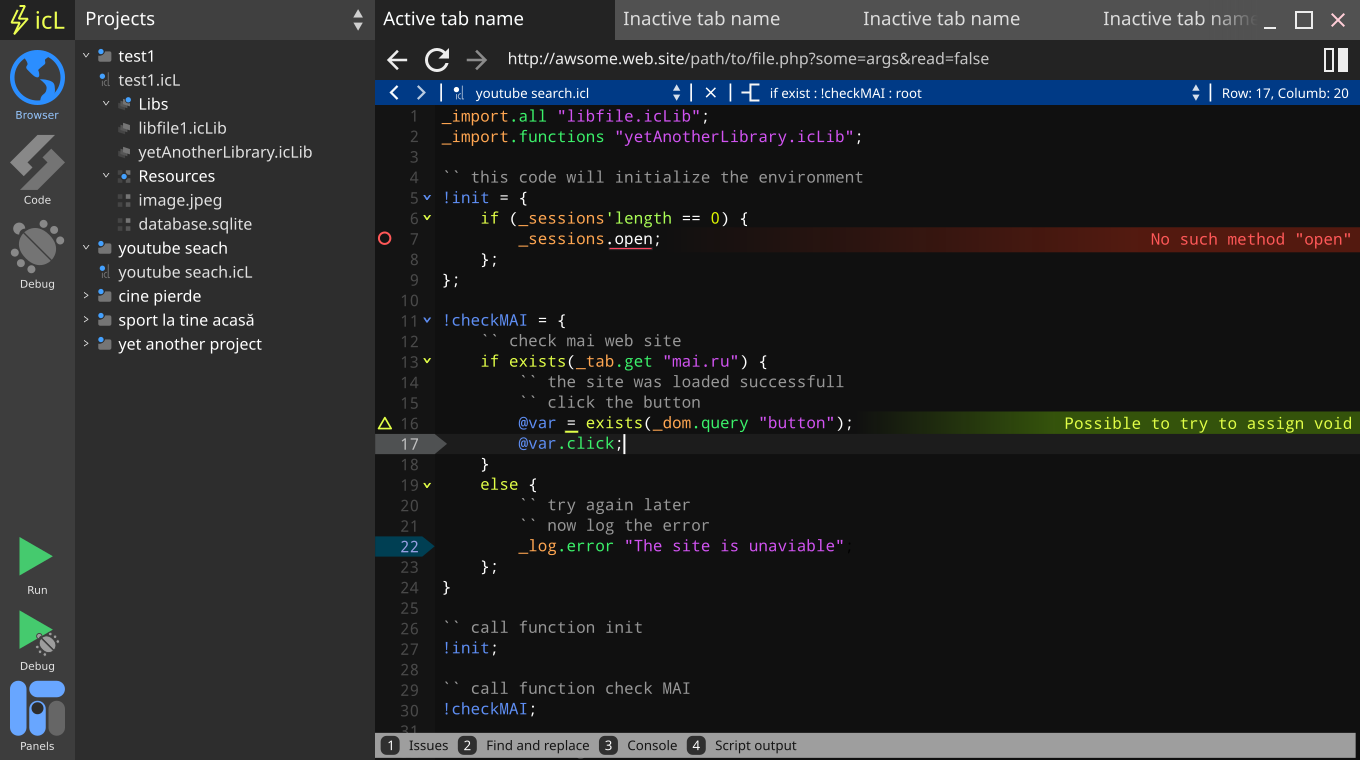Go to previous file in editor bar
The height and width of the screenshot is (760, 1360).
click(x=394, y=93)
